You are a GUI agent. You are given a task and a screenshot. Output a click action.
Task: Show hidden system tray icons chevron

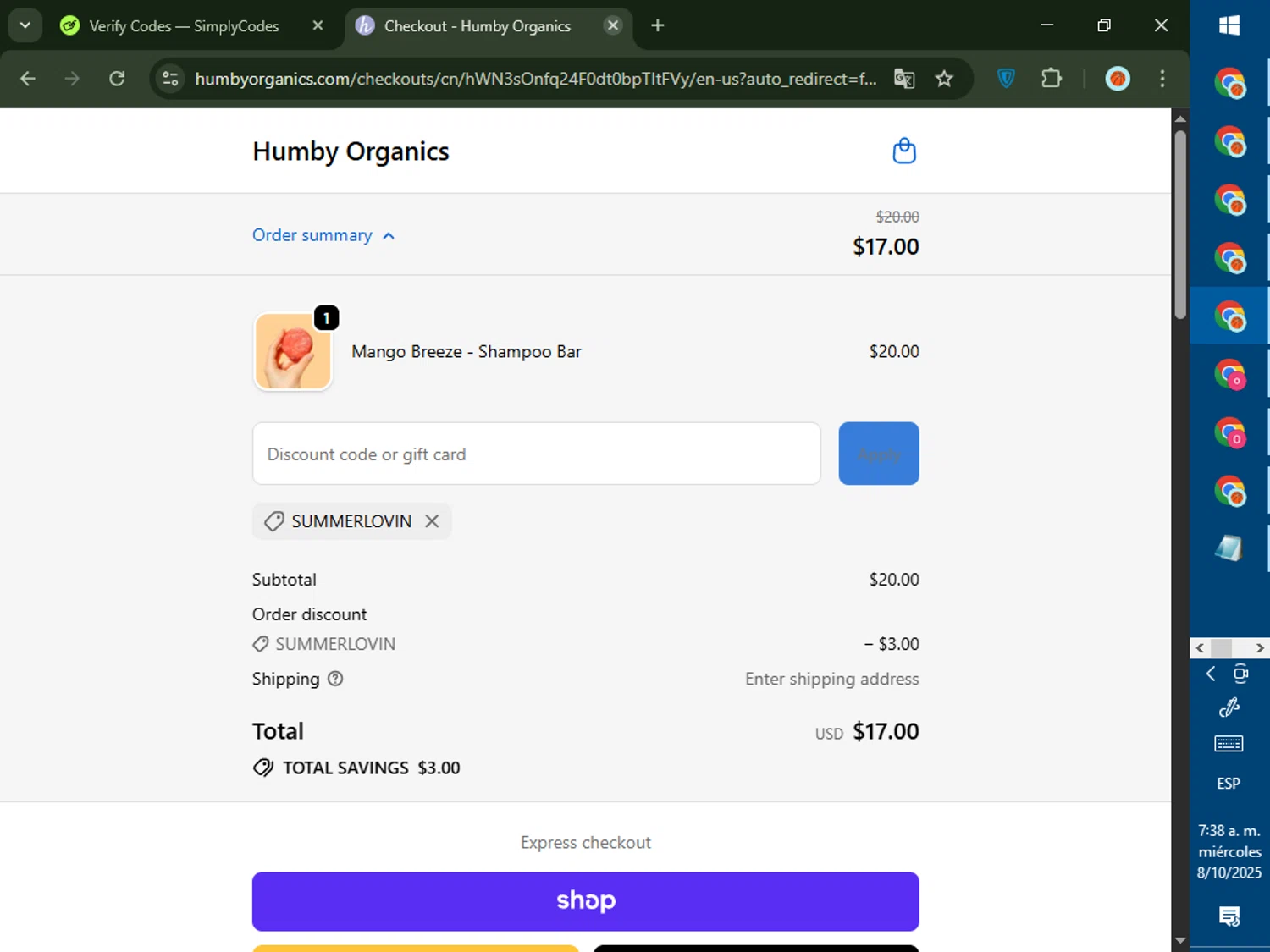pyautogui.click(x=1211, y=674)
